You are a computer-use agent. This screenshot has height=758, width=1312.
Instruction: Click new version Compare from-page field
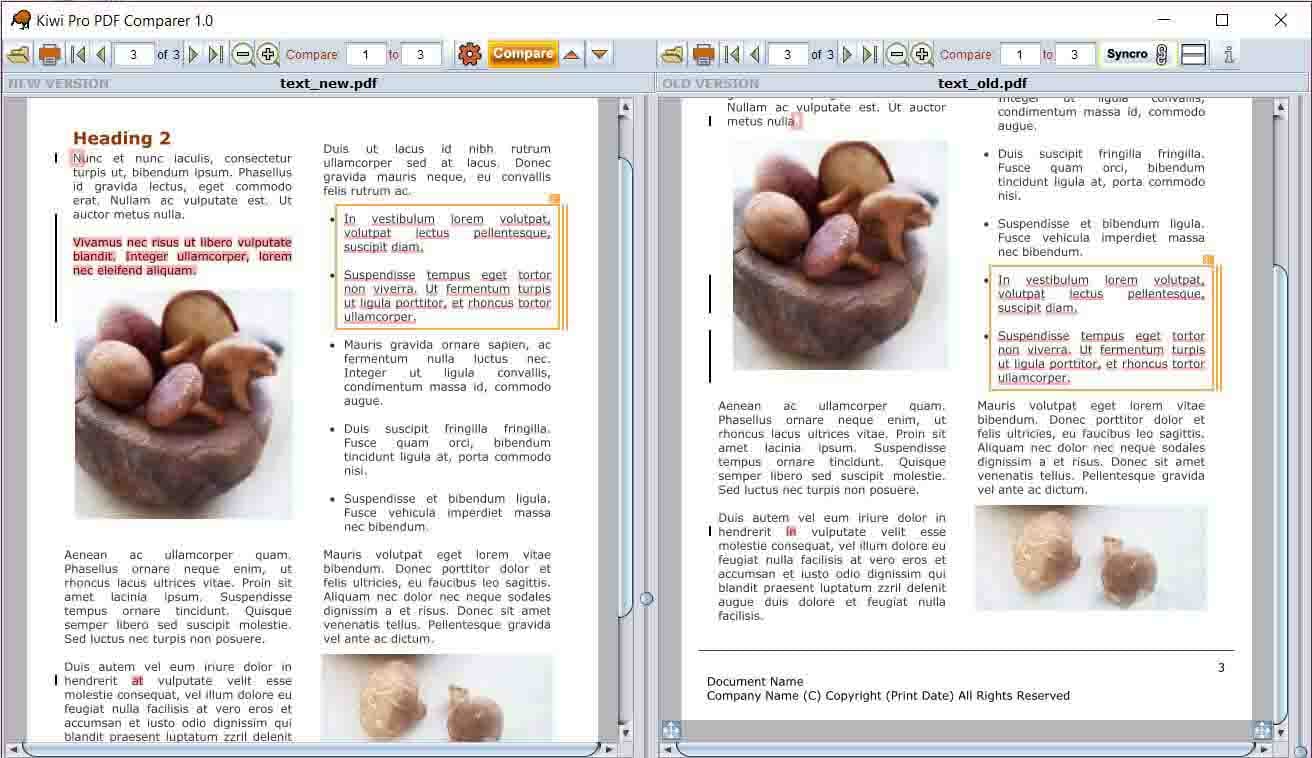pyautogui.click(x=366, y=54)
